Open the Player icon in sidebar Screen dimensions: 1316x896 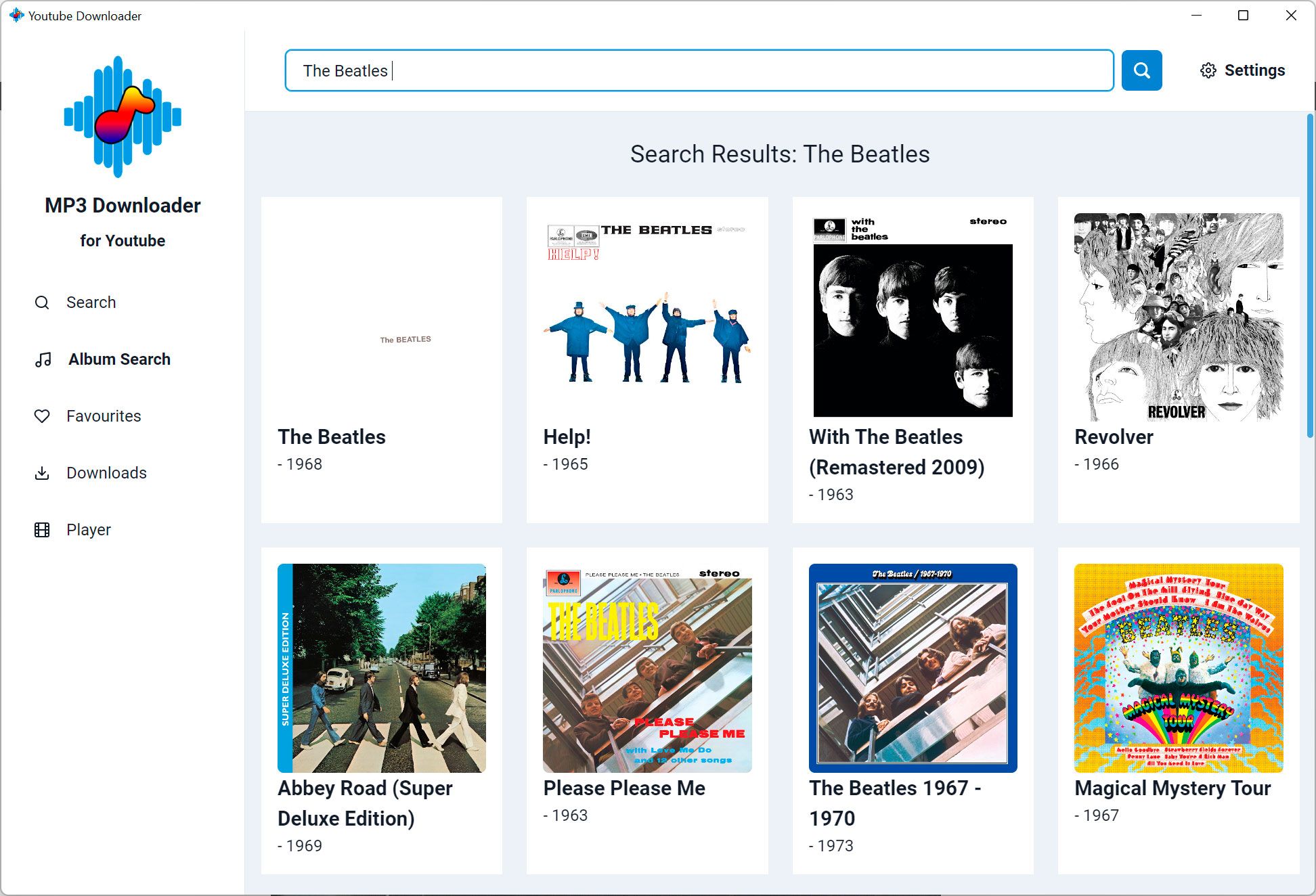pos(41,529)
